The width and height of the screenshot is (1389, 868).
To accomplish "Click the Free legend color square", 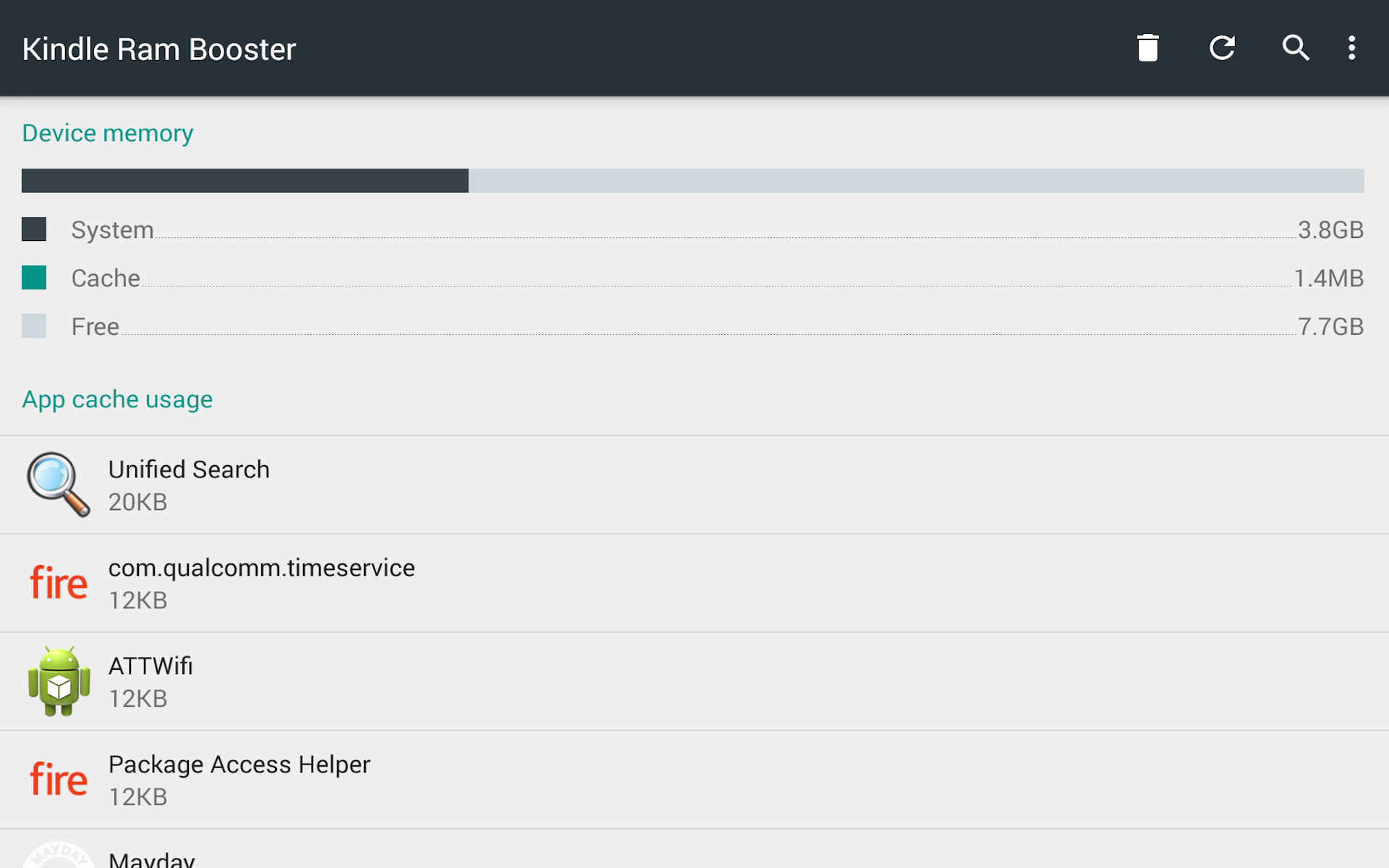I will click(33, 326).
